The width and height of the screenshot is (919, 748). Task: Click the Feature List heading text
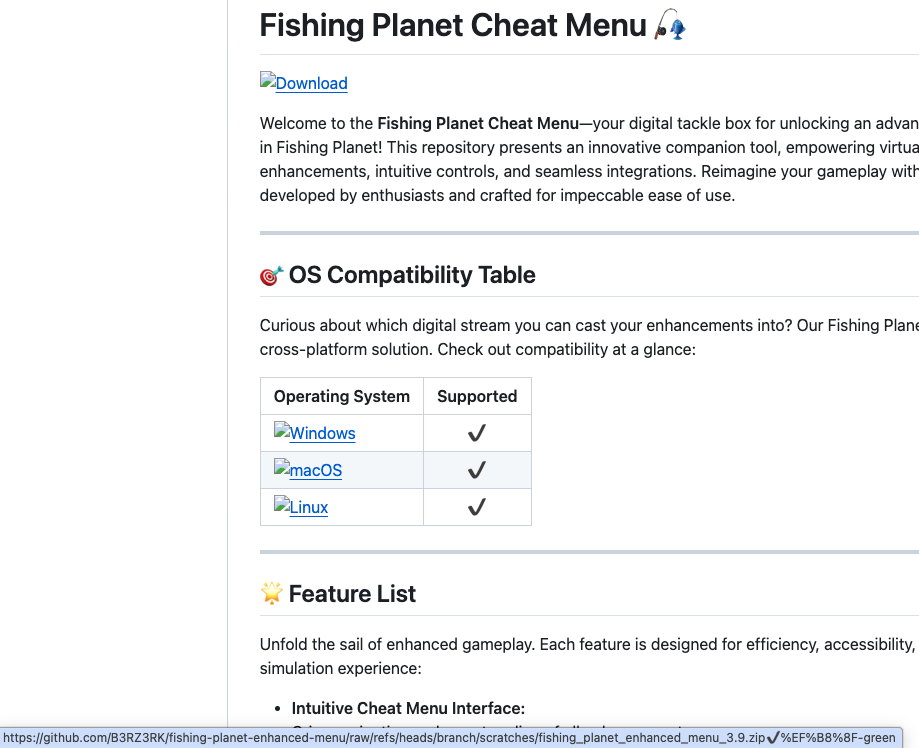tap(352, 594)
